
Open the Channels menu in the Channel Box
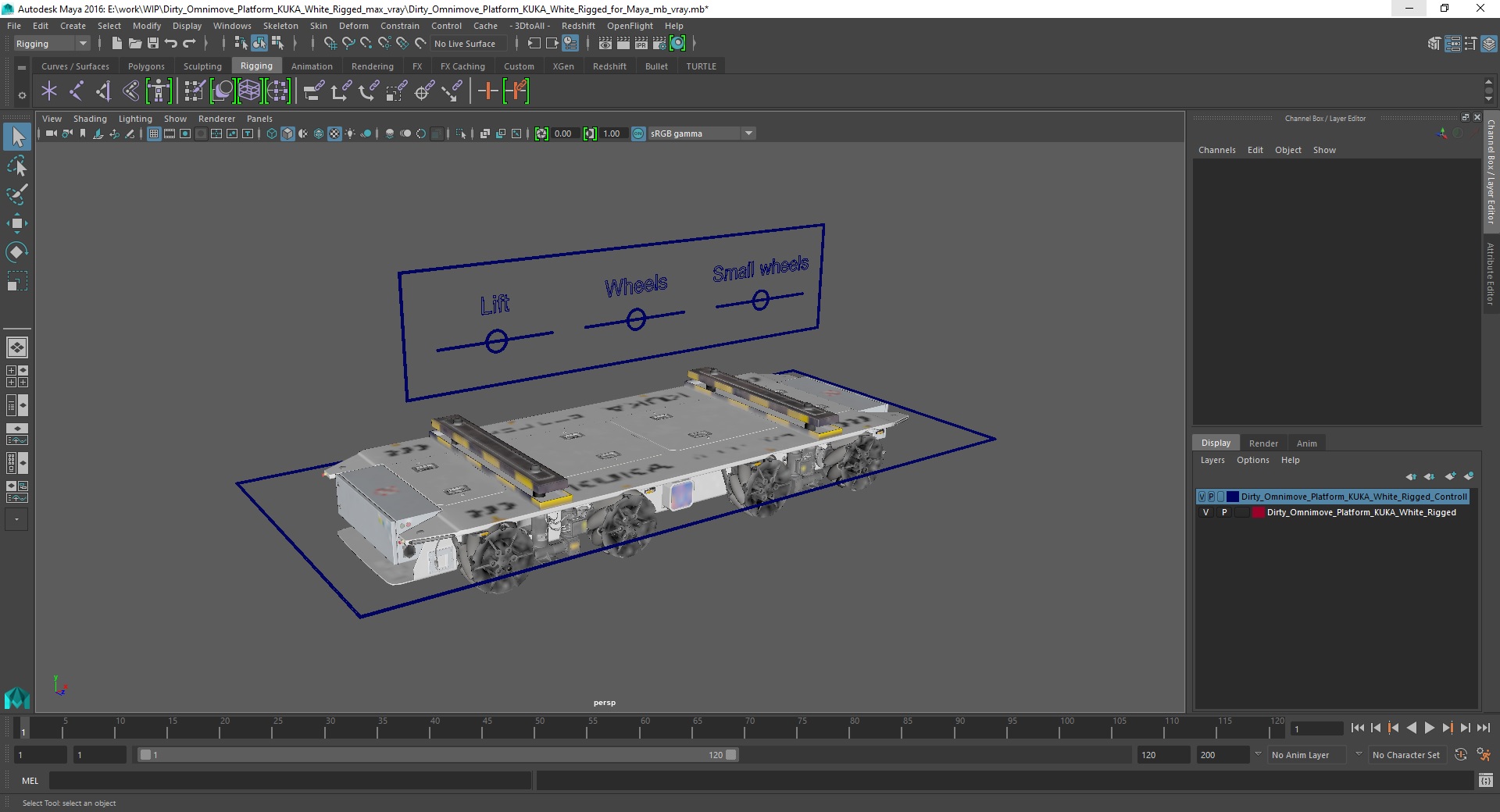1216,150
